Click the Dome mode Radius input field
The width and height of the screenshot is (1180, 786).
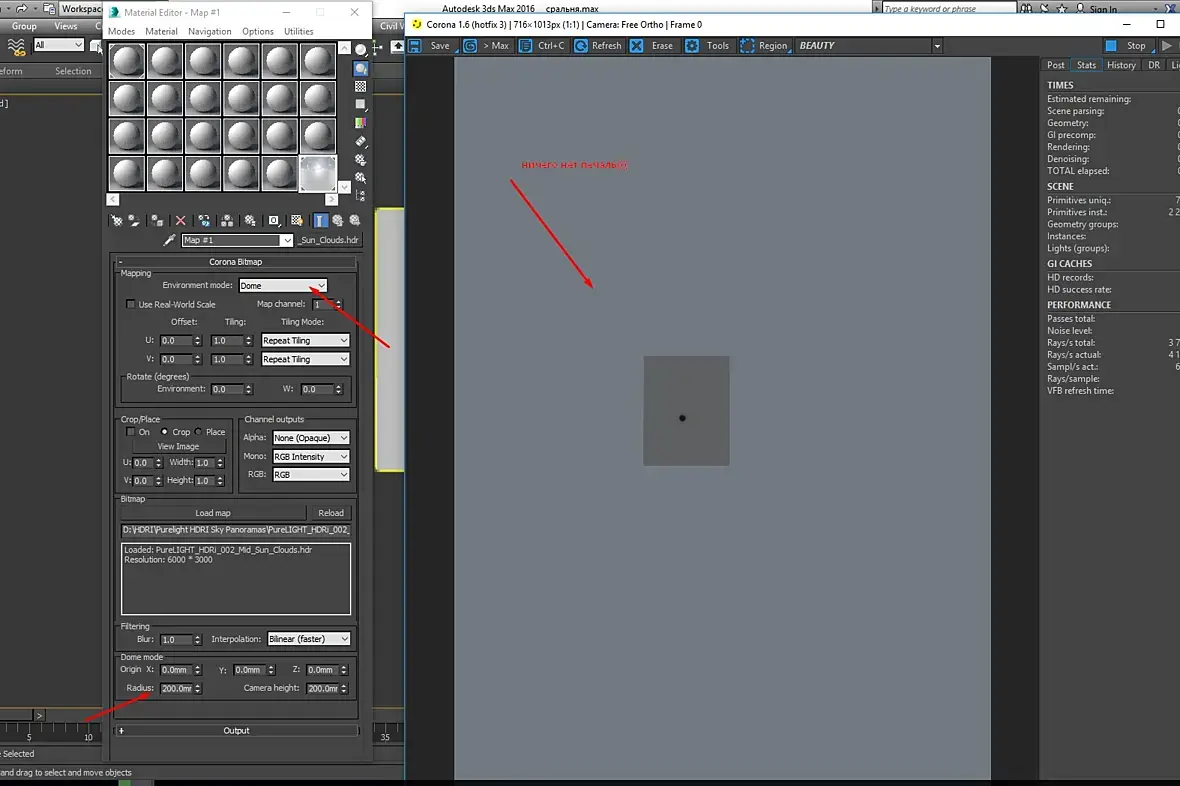(176, 688)
